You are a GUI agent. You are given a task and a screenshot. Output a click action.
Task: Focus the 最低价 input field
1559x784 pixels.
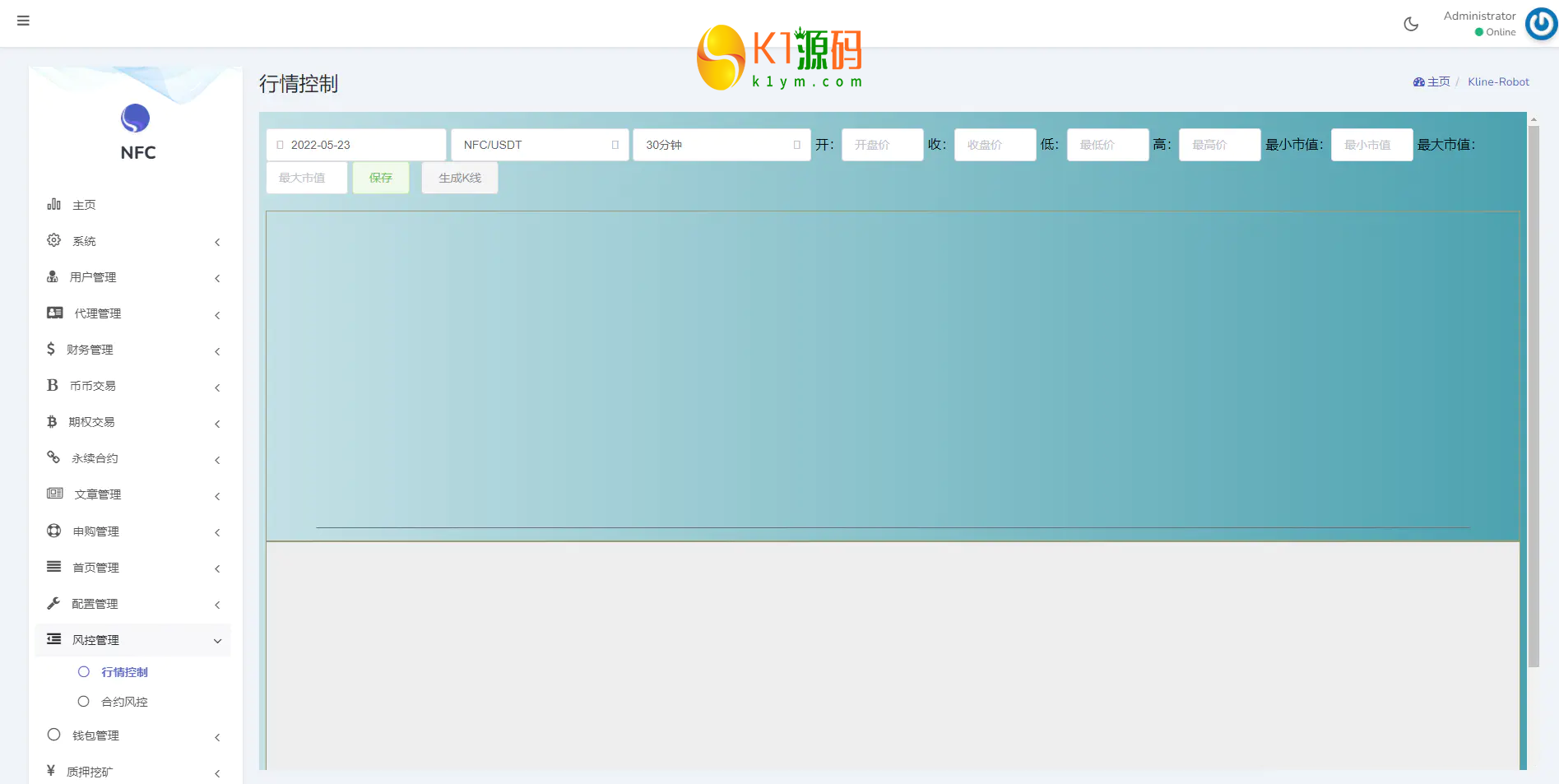tap(1107, 145)
